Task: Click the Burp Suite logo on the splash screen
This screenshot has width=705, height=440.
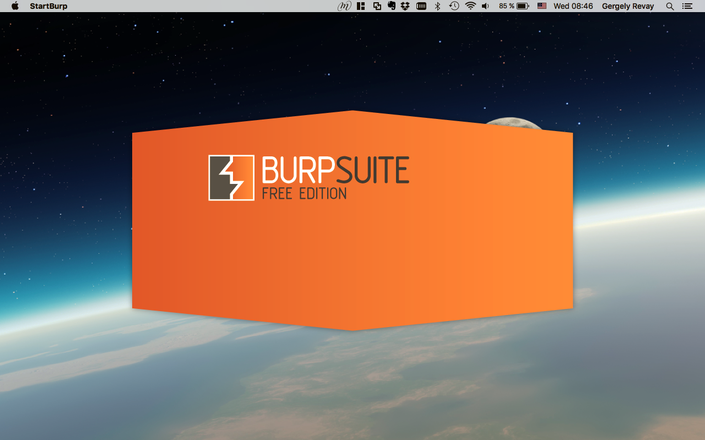Action: [x=308, y=178]
